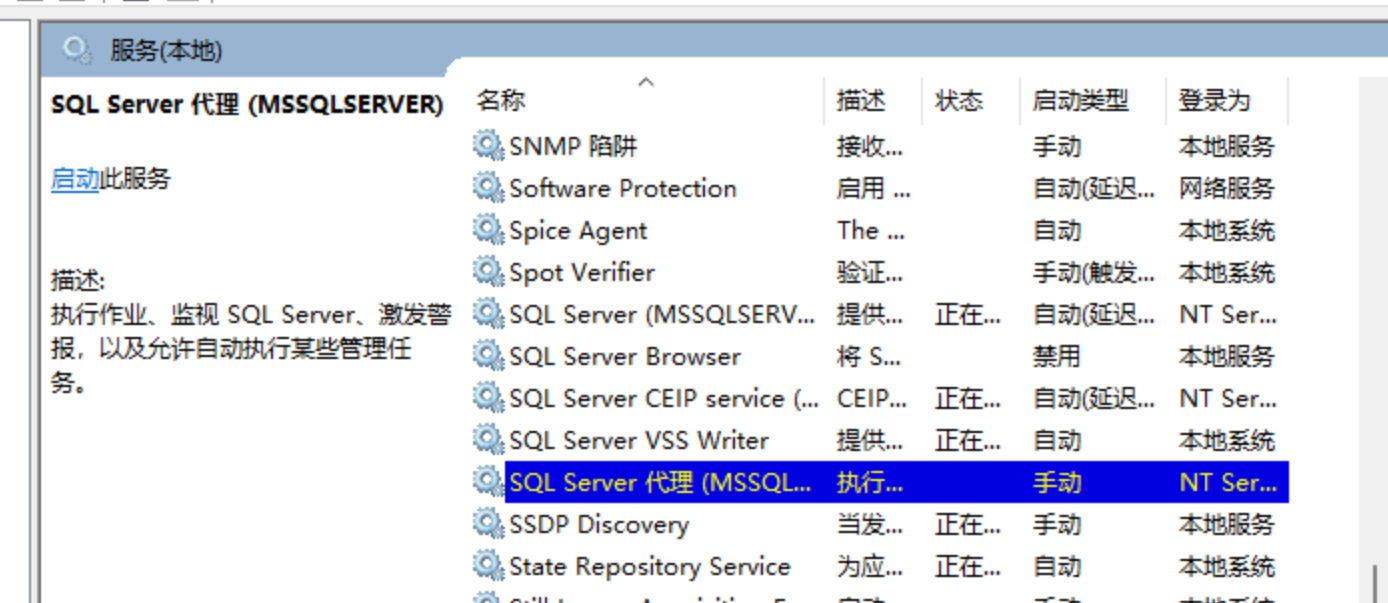Viewport: 1388px width, 603px height.
Task: Click the 服务(本地) magnifier icon in header
Action: point(76,50)
